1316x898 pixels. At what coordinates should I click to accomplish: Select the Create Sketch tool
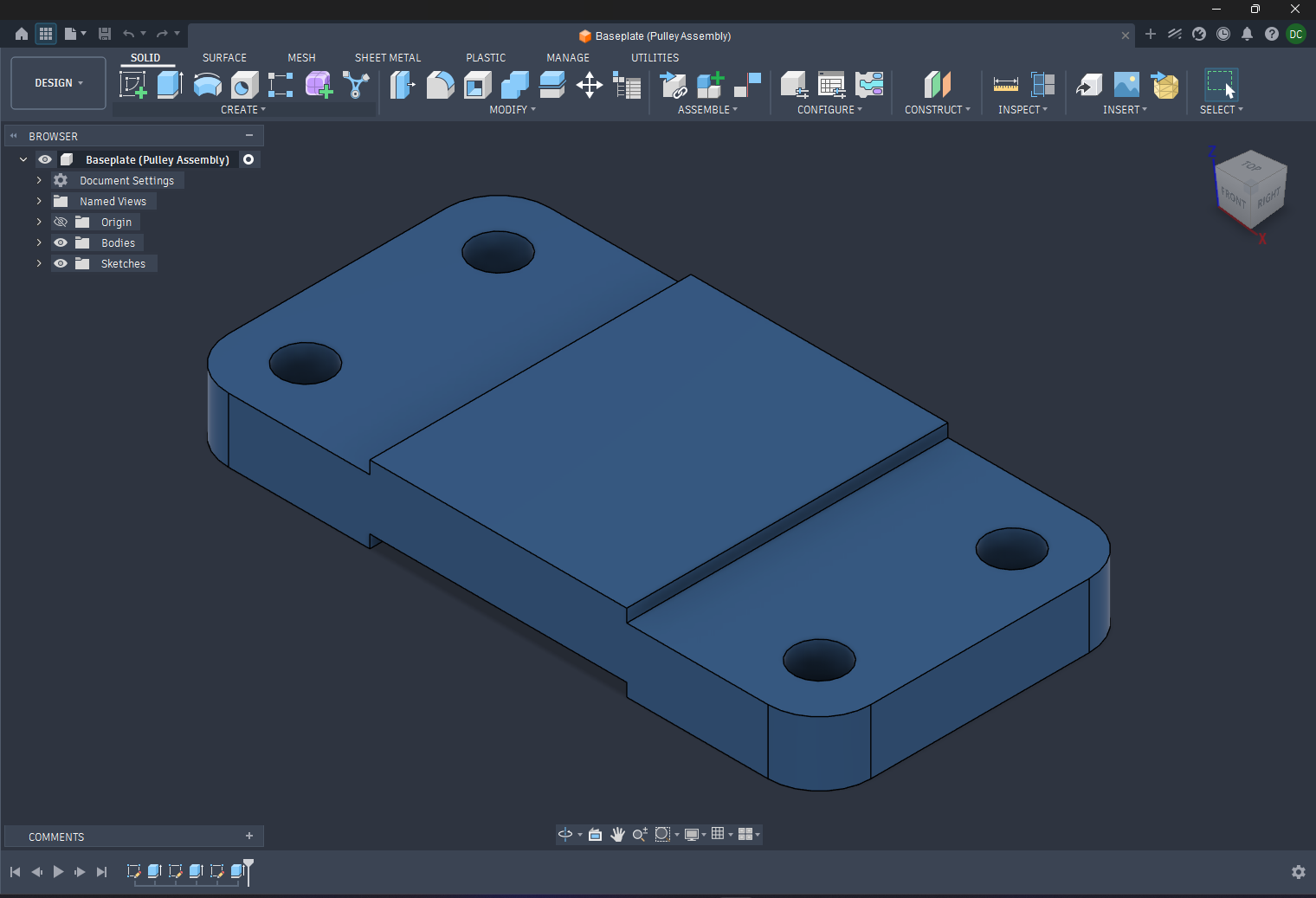coord(133,85)
